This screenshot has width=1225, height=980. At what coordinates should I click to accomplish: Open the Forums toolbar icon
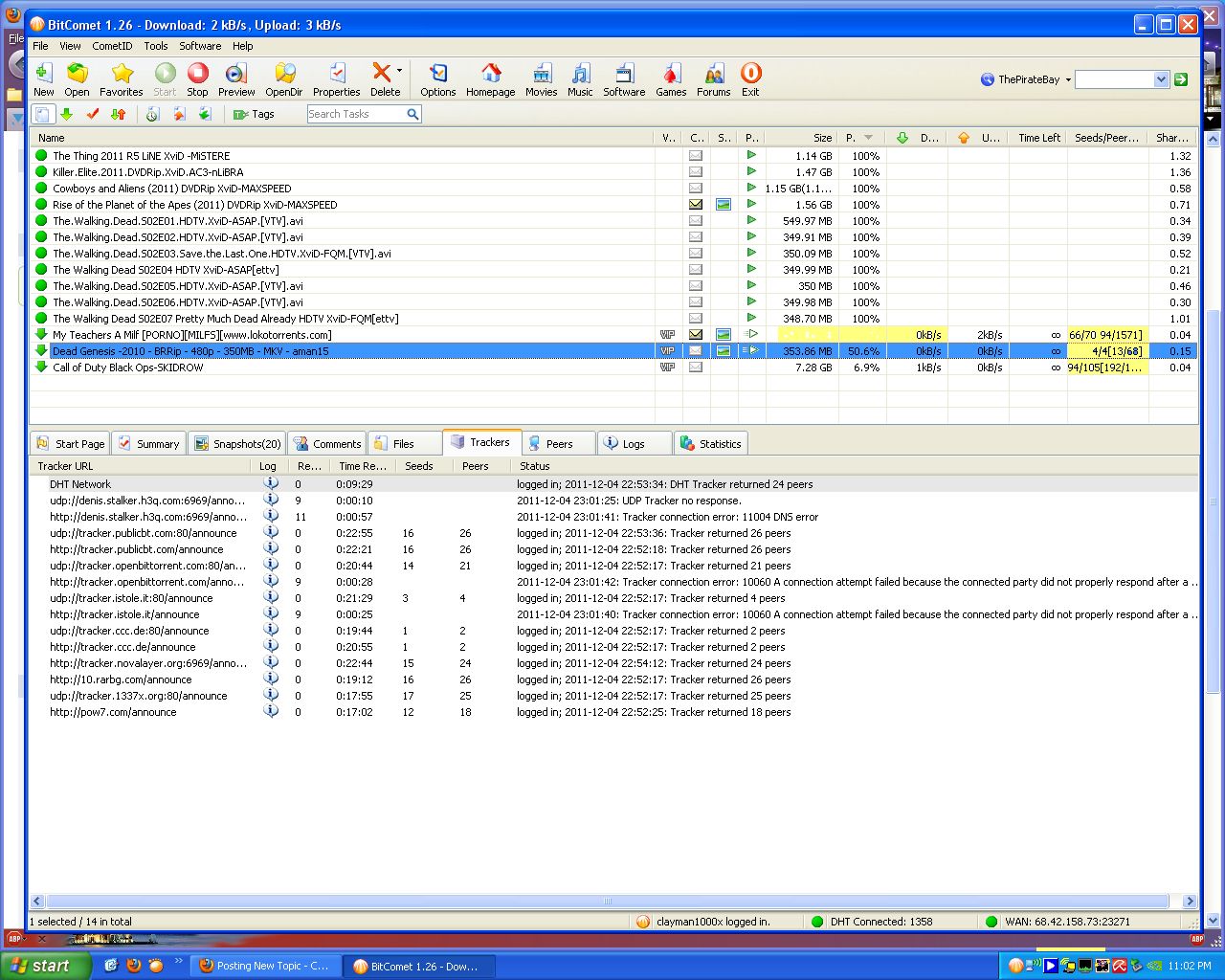click(714, 74)
